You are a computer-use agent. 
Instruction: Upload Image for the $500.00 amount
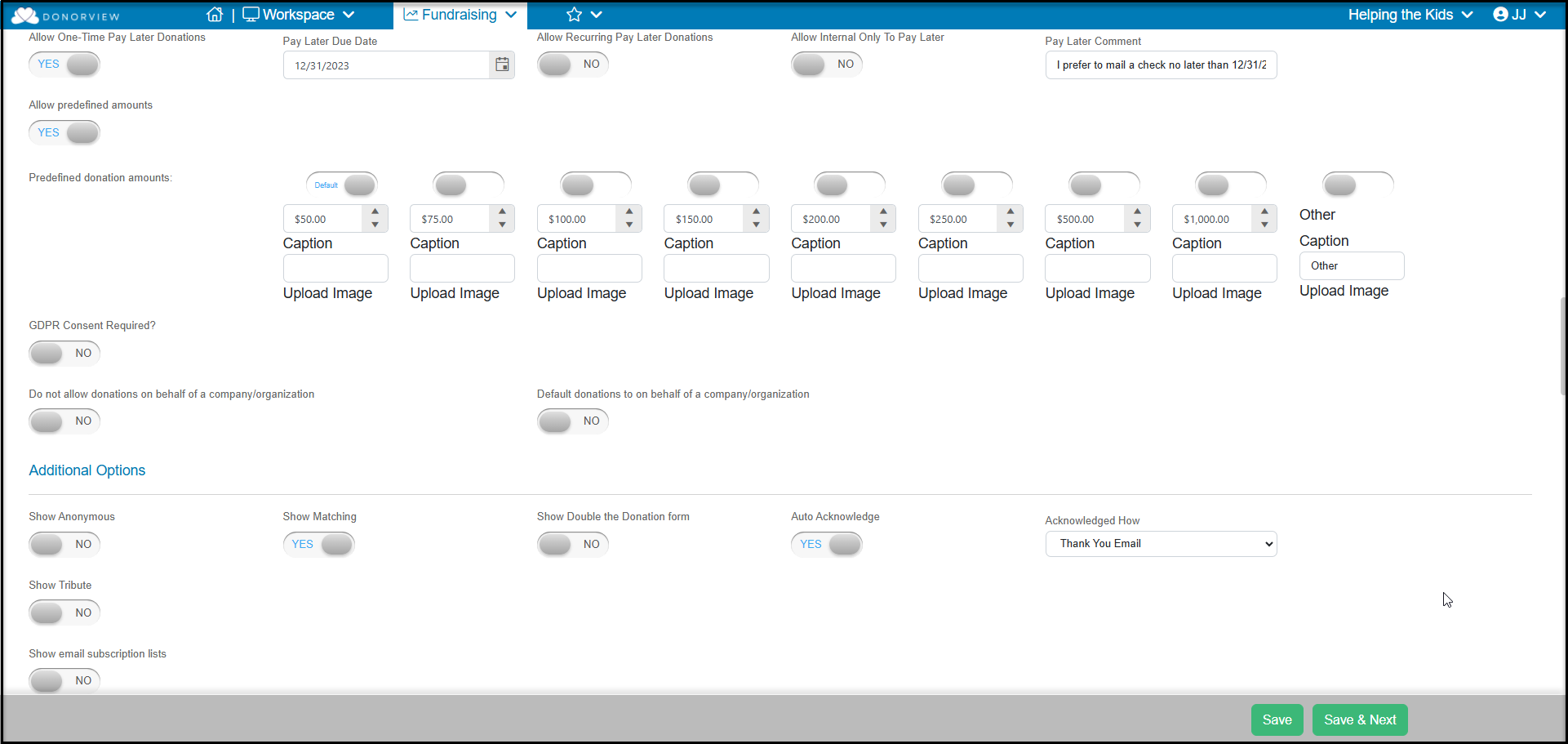(x=1090, y=293)
